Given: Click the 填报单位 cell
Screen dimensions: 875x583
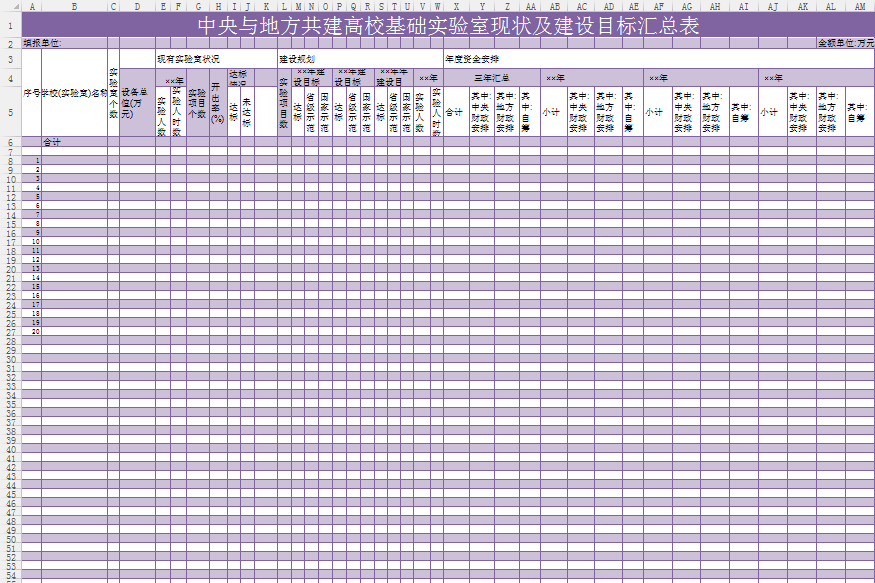Looking at the screenshot, I should coord(42,44).
